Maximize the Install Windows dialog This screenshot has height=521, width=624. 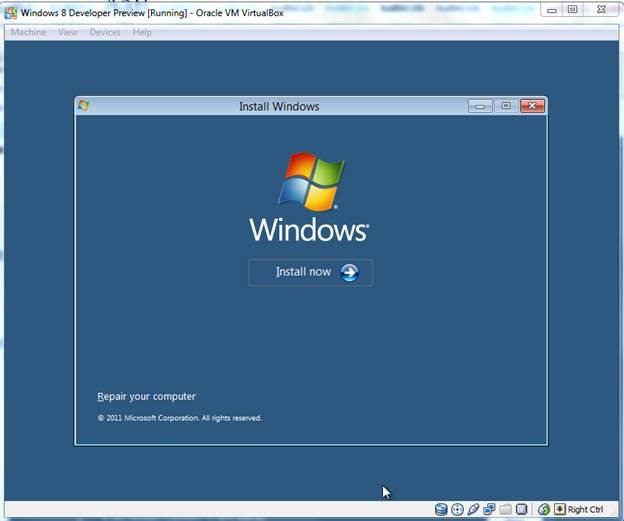point(506,106)
